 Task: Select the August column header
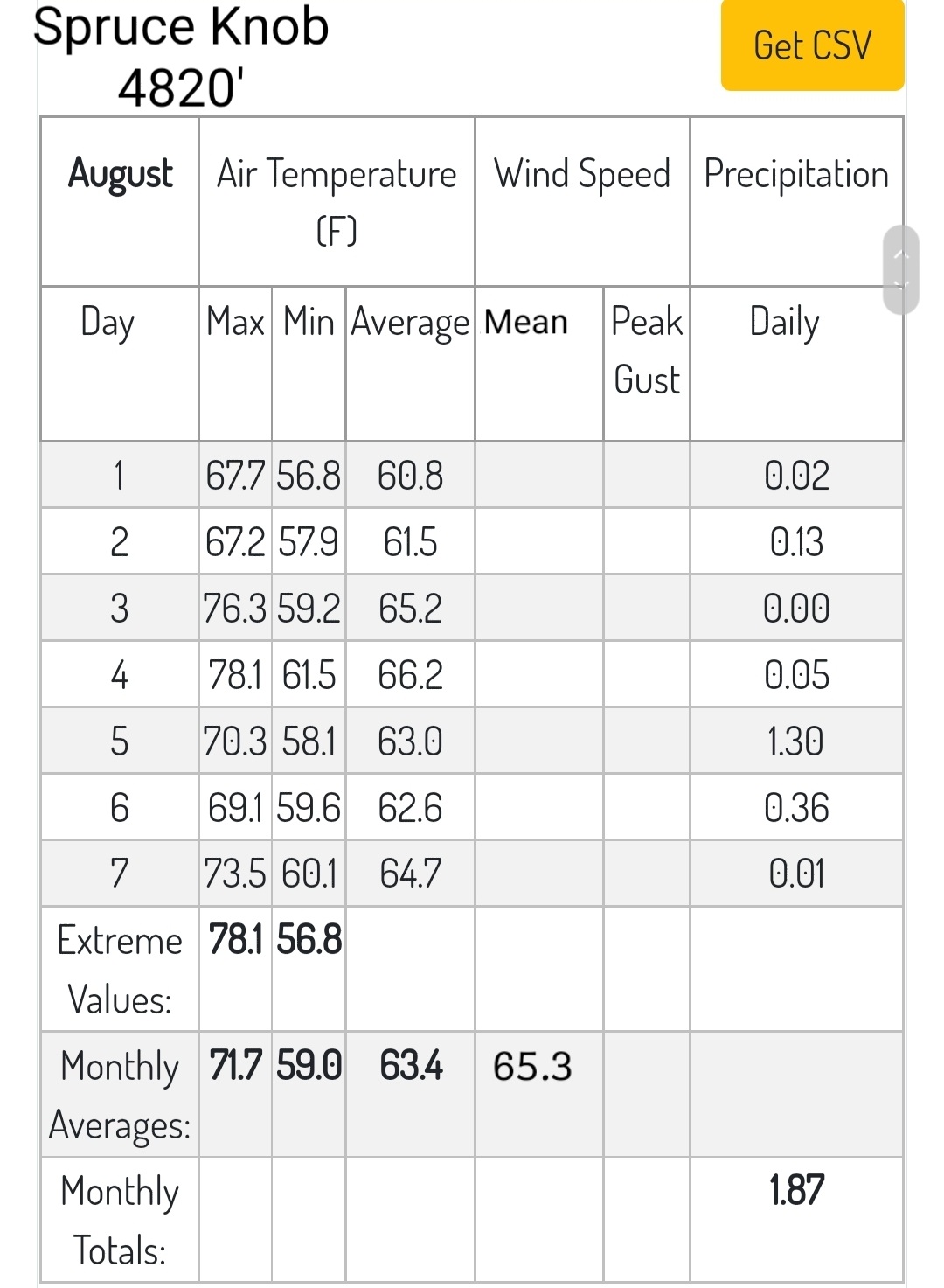120,174
